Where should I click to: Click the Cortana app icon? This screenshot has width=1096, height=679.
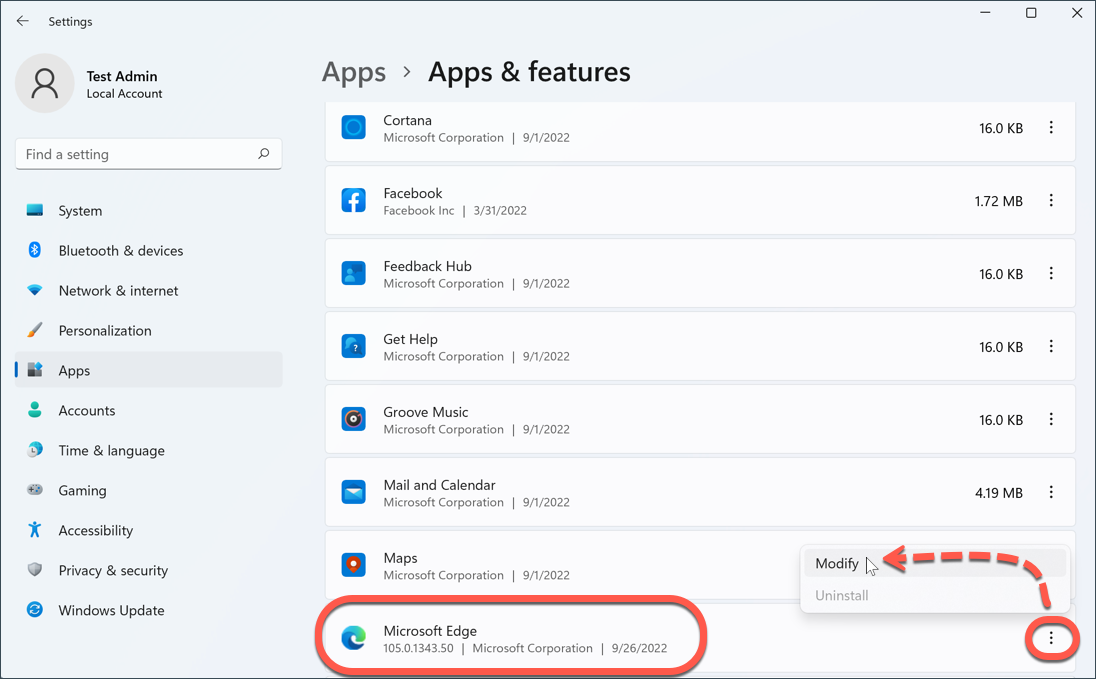pos(354,127)
